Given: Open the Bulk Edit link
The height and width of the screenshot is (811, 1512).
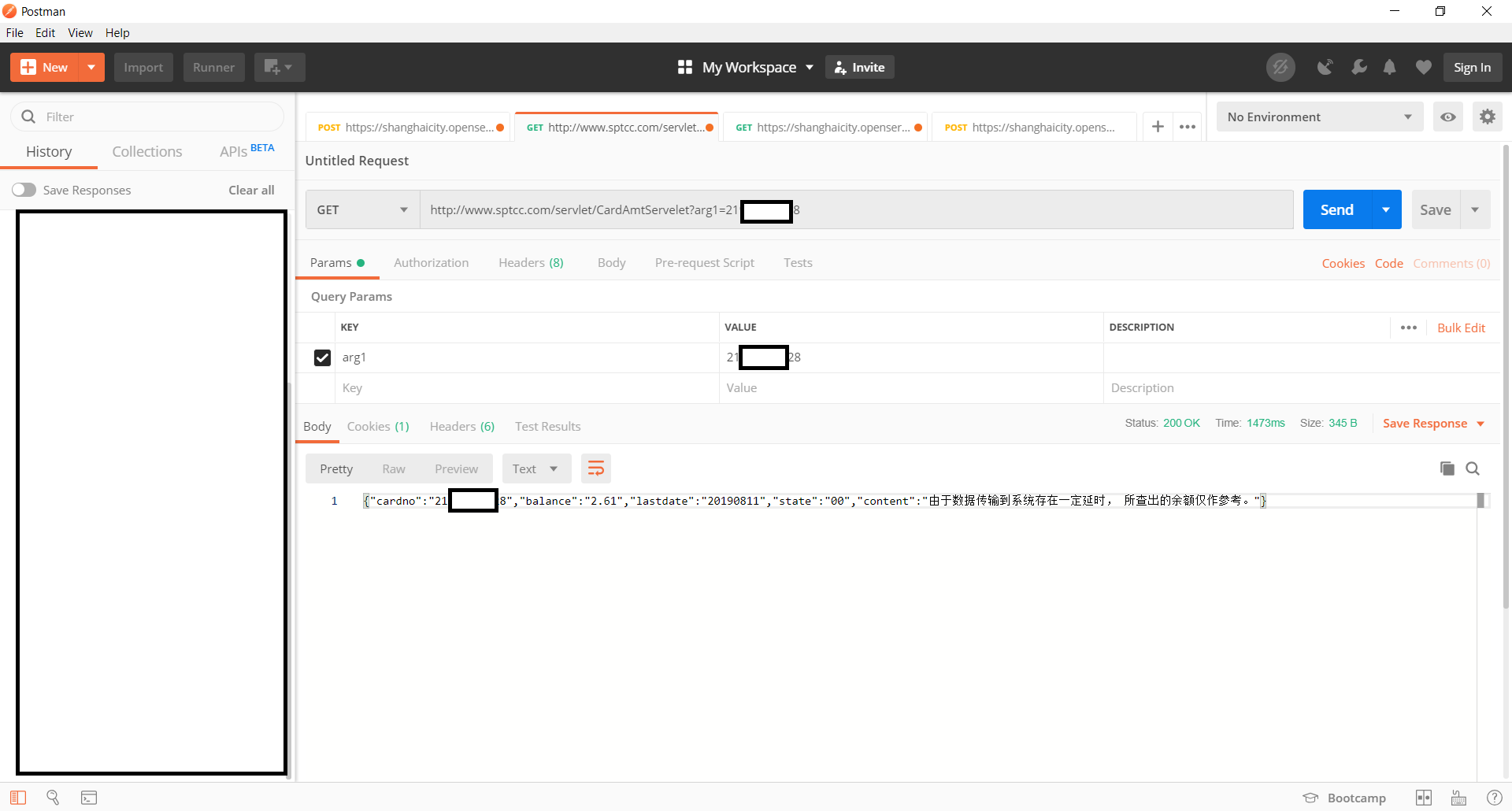Looking at the screenshot, I should (1462, 328).
